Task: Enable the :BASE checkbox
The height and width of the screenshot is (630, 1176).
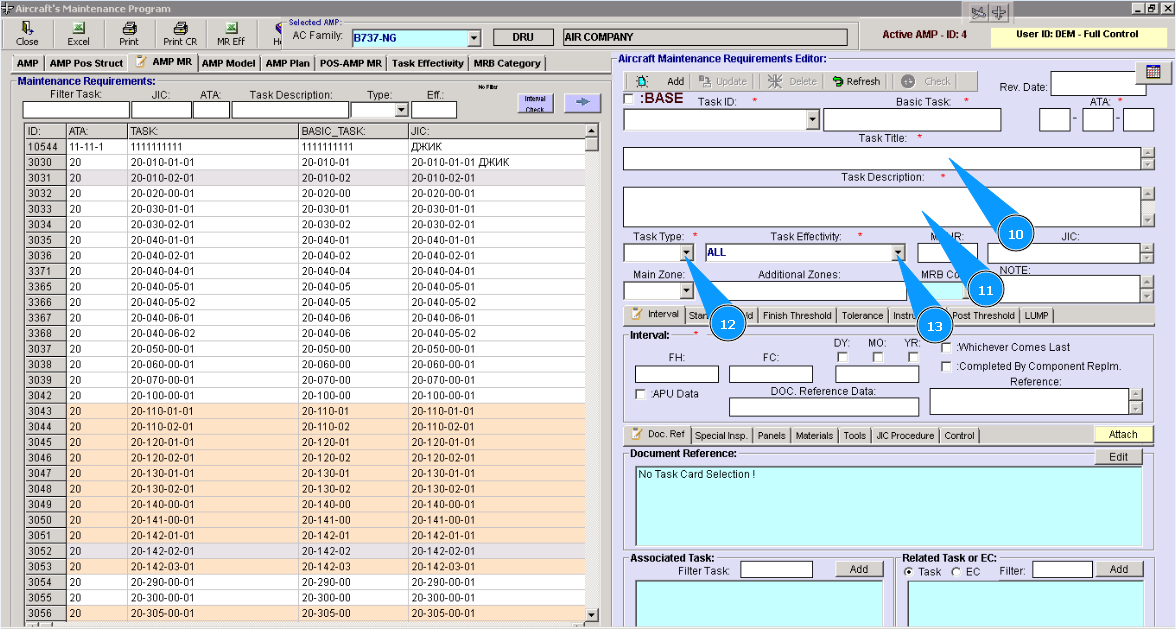Action: point(628,99)
